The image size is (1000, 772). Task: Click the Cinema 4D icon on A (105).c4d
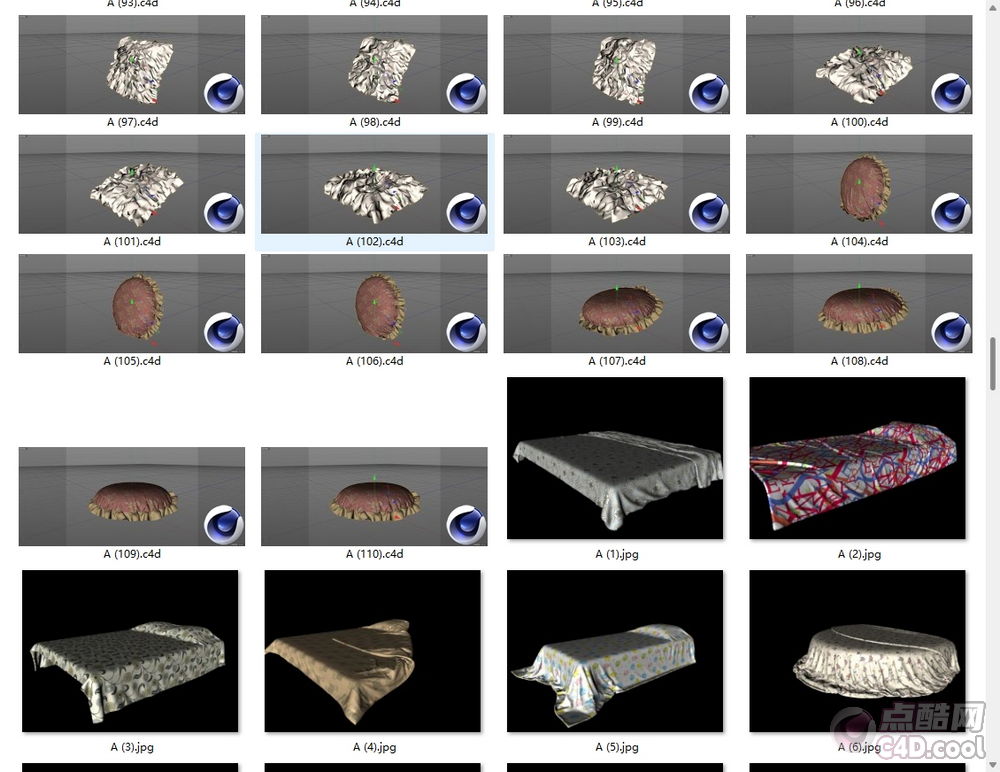coord(224,332)
